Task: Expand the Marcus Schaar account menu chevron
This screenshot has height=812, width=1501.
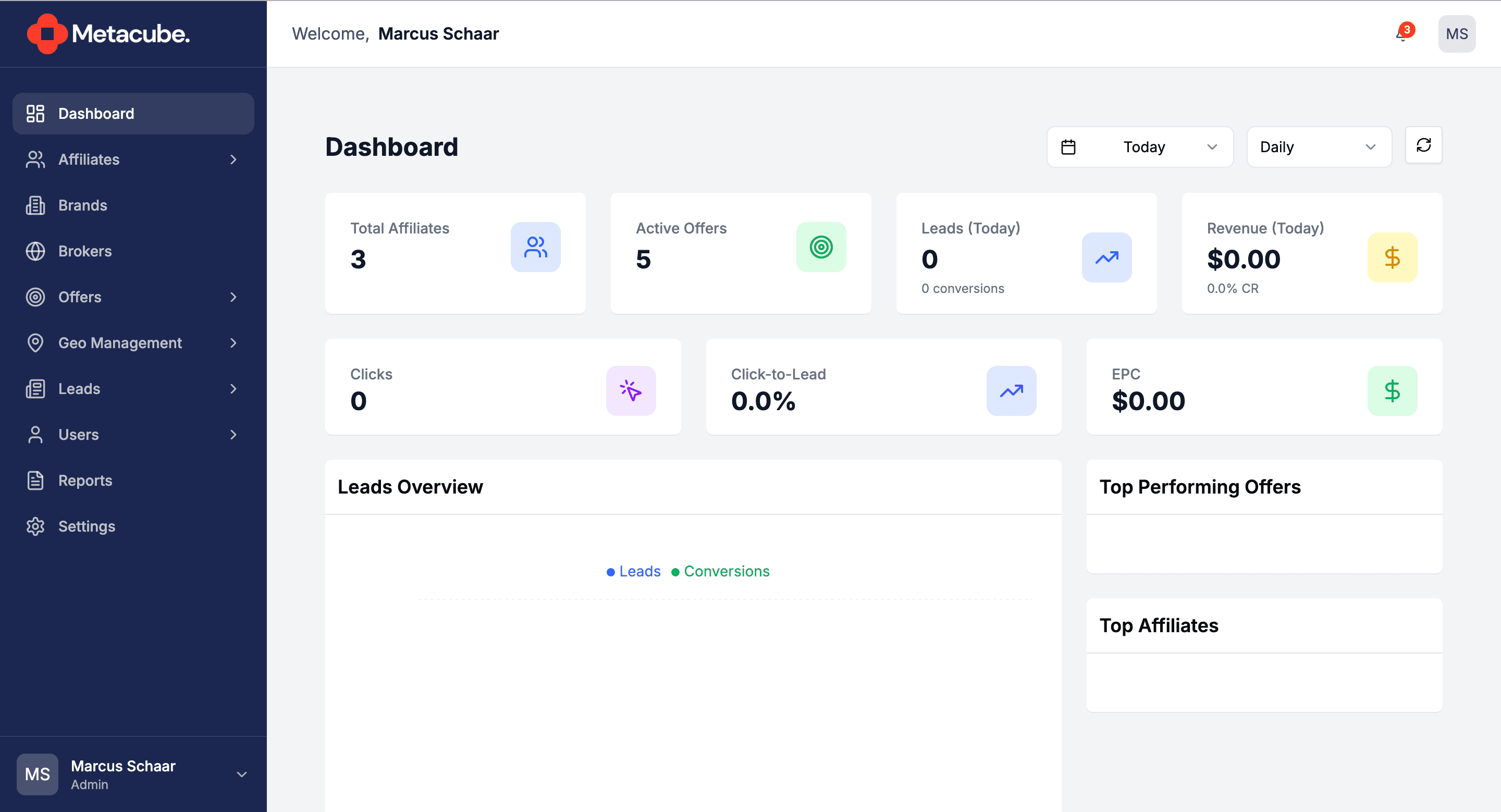Action: (x=242, y=774)
